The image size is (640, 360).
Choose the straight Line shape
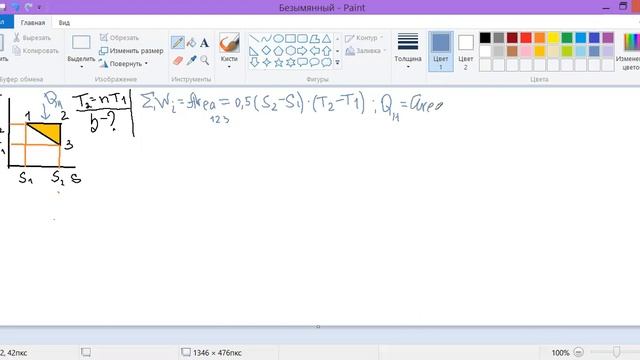tap(254, 39)
